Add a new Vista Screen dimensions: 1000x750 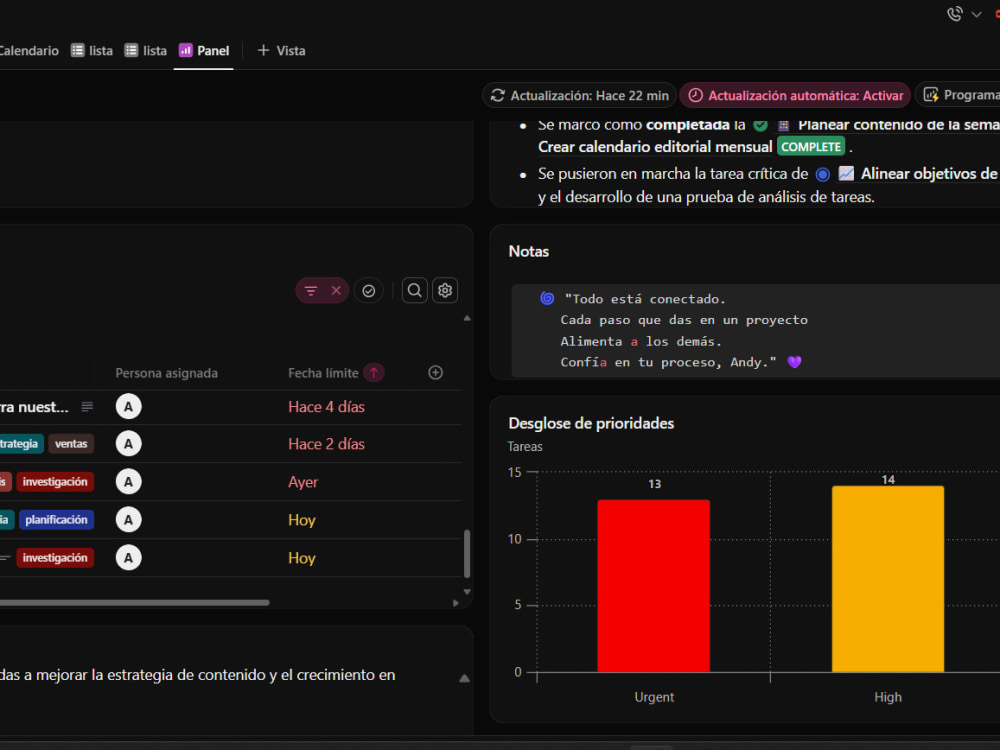click(281, 50)
